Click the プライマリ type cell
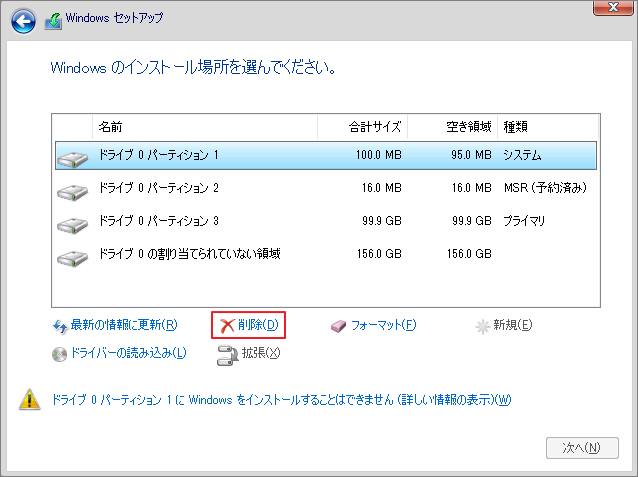638x477 pixels. click(524, 221)
